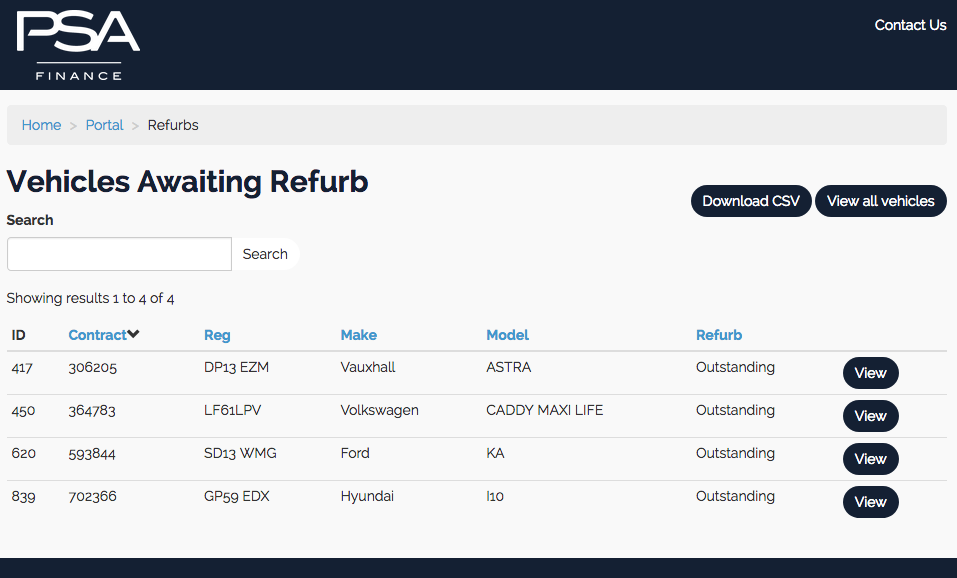
Task: Click the Search button
Action: pos(265,254)
